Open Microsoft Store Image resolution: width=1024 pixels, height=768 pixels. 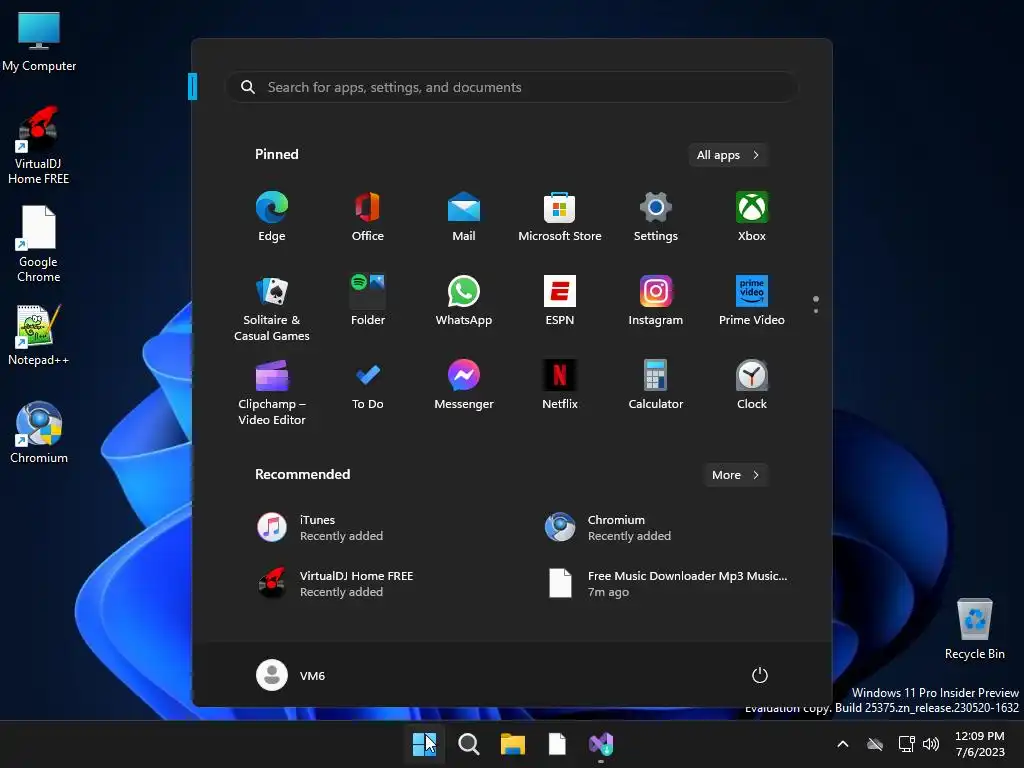(x=560, y=216)
